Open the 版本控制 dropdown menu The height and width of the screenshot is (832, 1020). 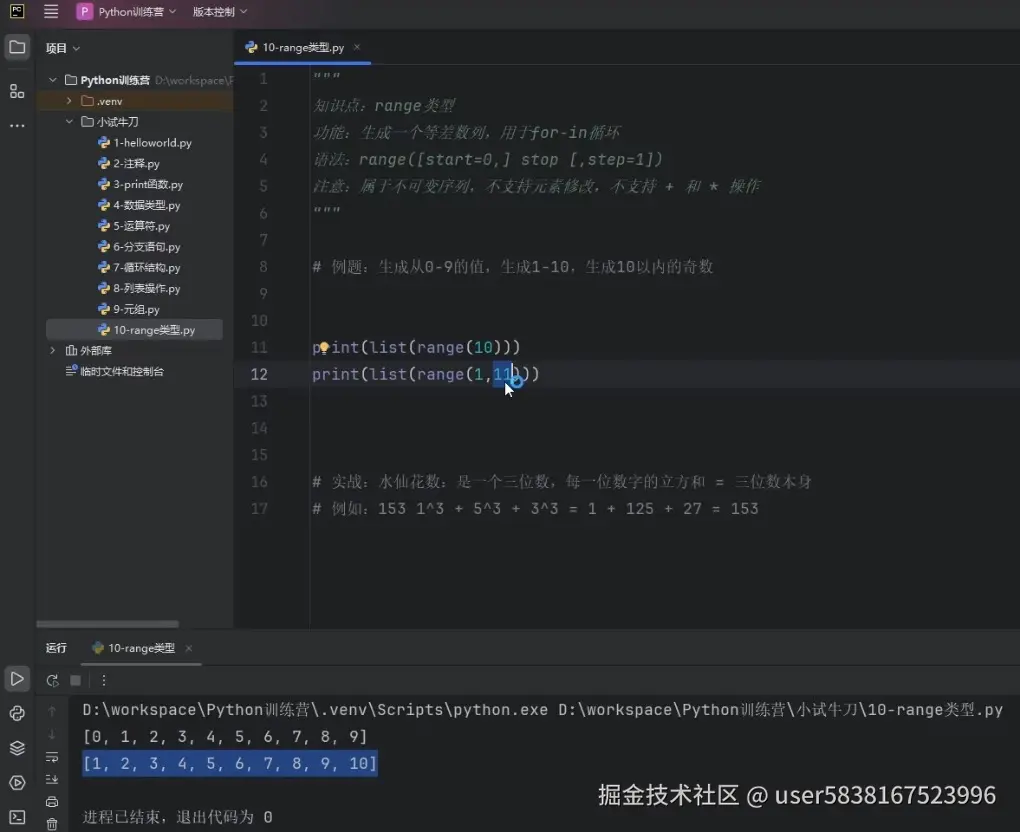point(220,11)
